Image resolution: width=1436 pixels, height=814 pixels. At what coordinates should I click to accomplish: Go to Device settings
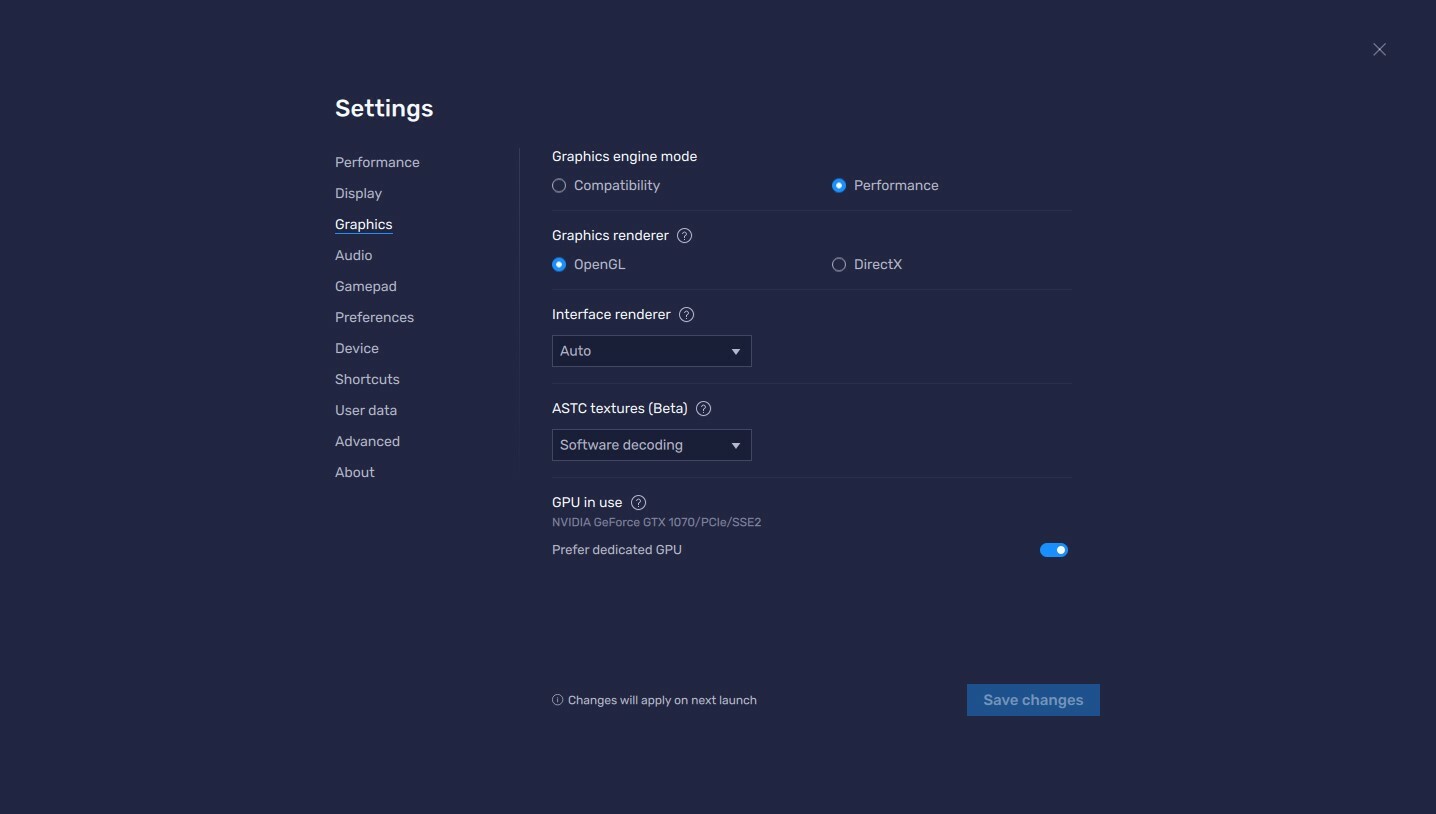pyautogui.click(x=356, y=348)
